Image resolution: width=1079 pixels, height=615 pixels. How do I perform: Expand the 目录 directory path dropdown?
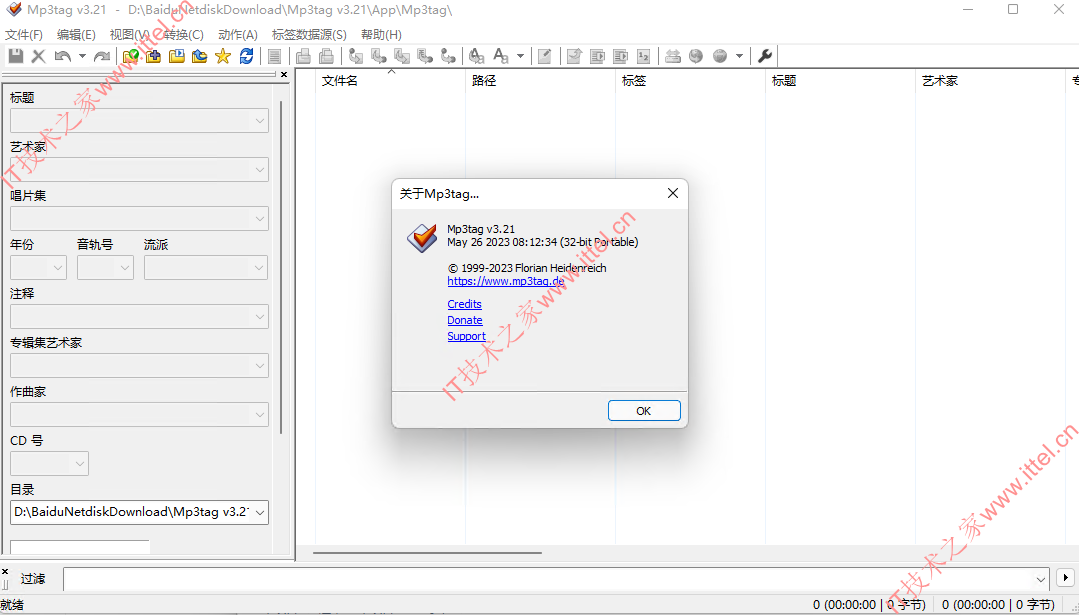pyautogui.click(x=259, y=512)
